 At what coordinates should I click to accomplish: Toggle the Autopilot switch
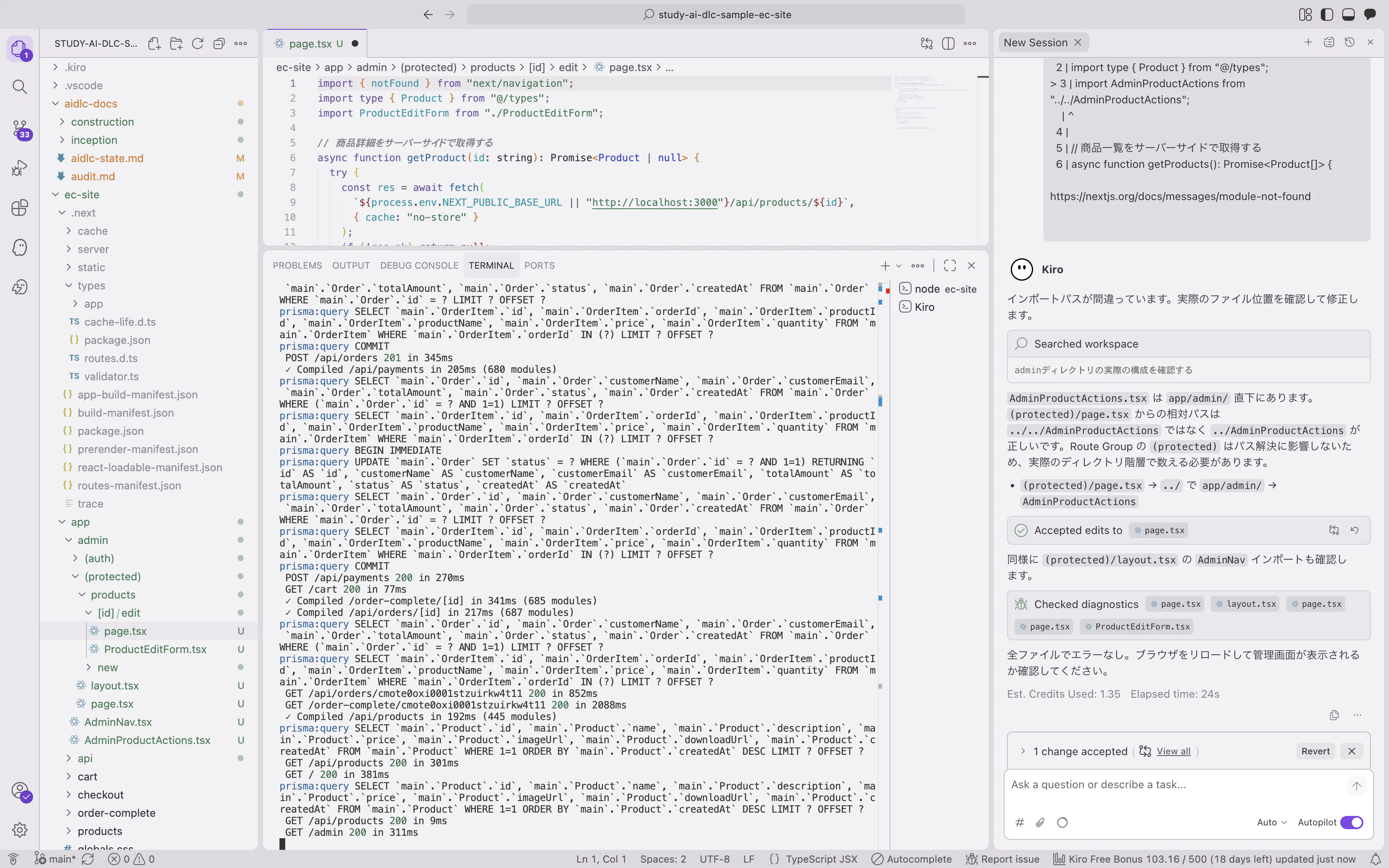pos(1352,823)
